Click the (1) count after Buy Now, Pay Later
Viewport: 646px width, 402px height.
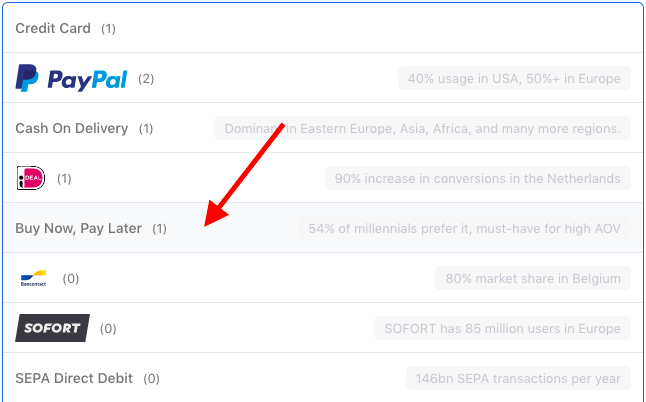159,228
